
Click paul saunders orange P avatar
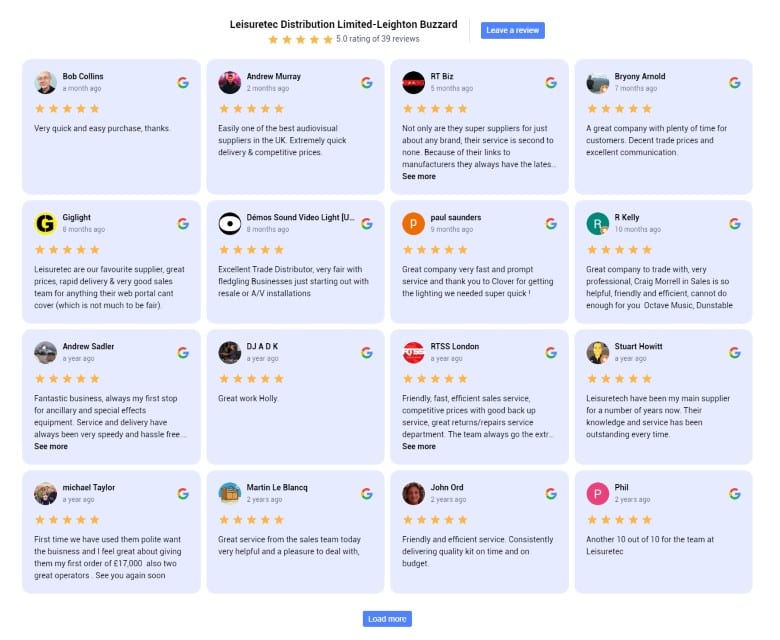click(413, 223)
